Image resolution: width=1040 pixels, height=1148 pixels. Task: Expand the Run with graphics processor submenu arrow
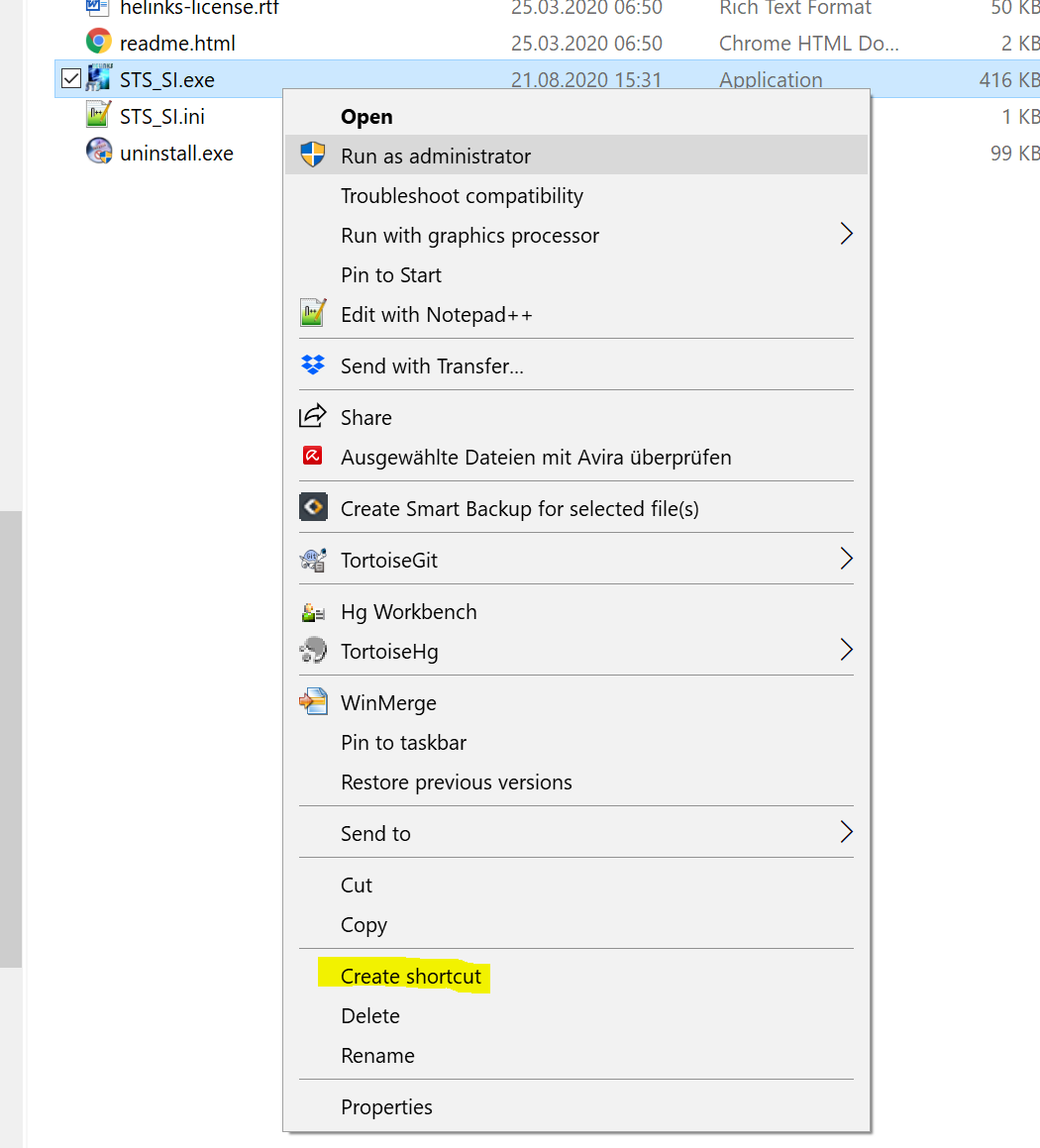(846, 235)
